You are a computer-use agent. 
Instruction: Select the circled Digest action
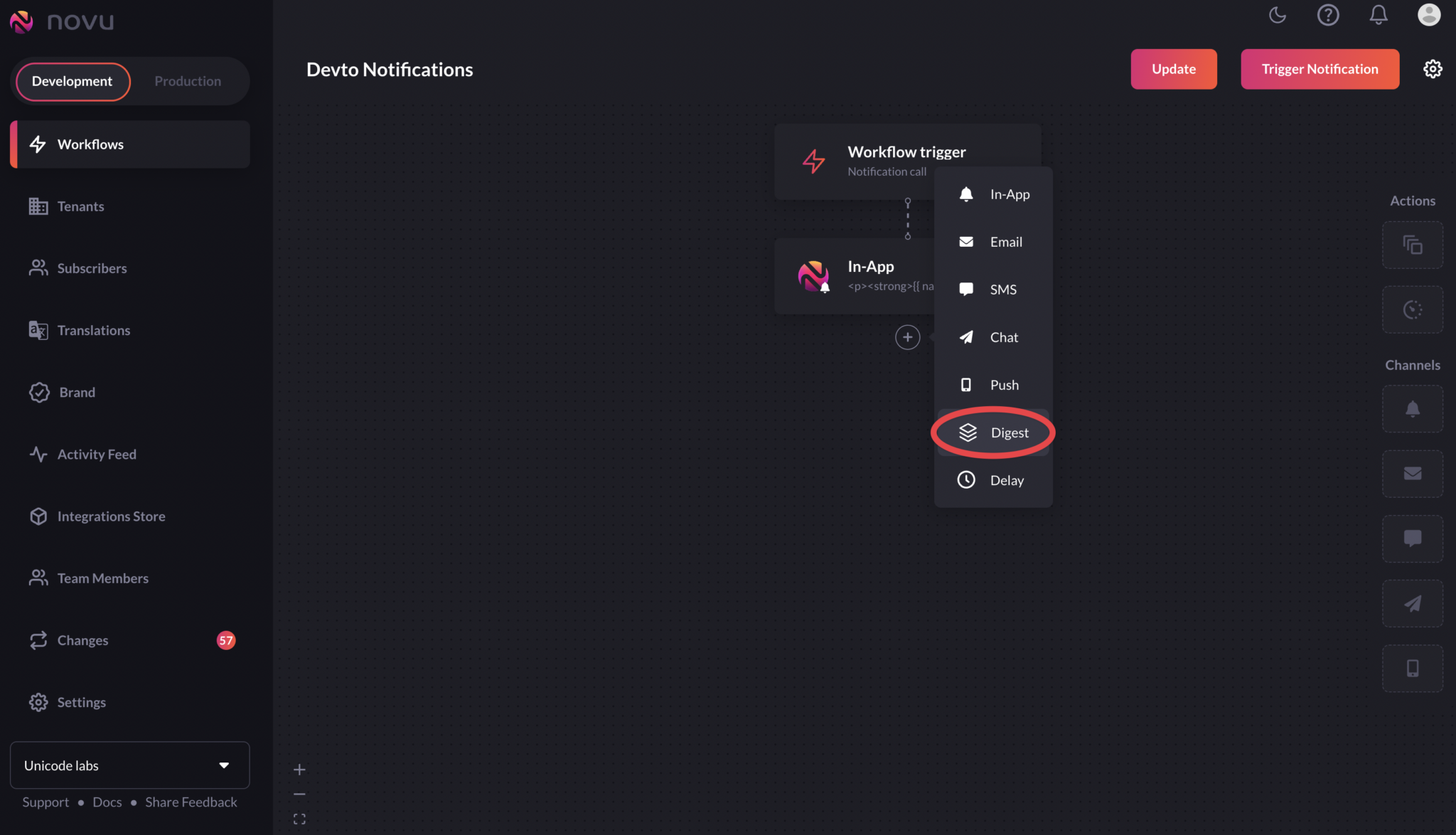point(1010,432)
